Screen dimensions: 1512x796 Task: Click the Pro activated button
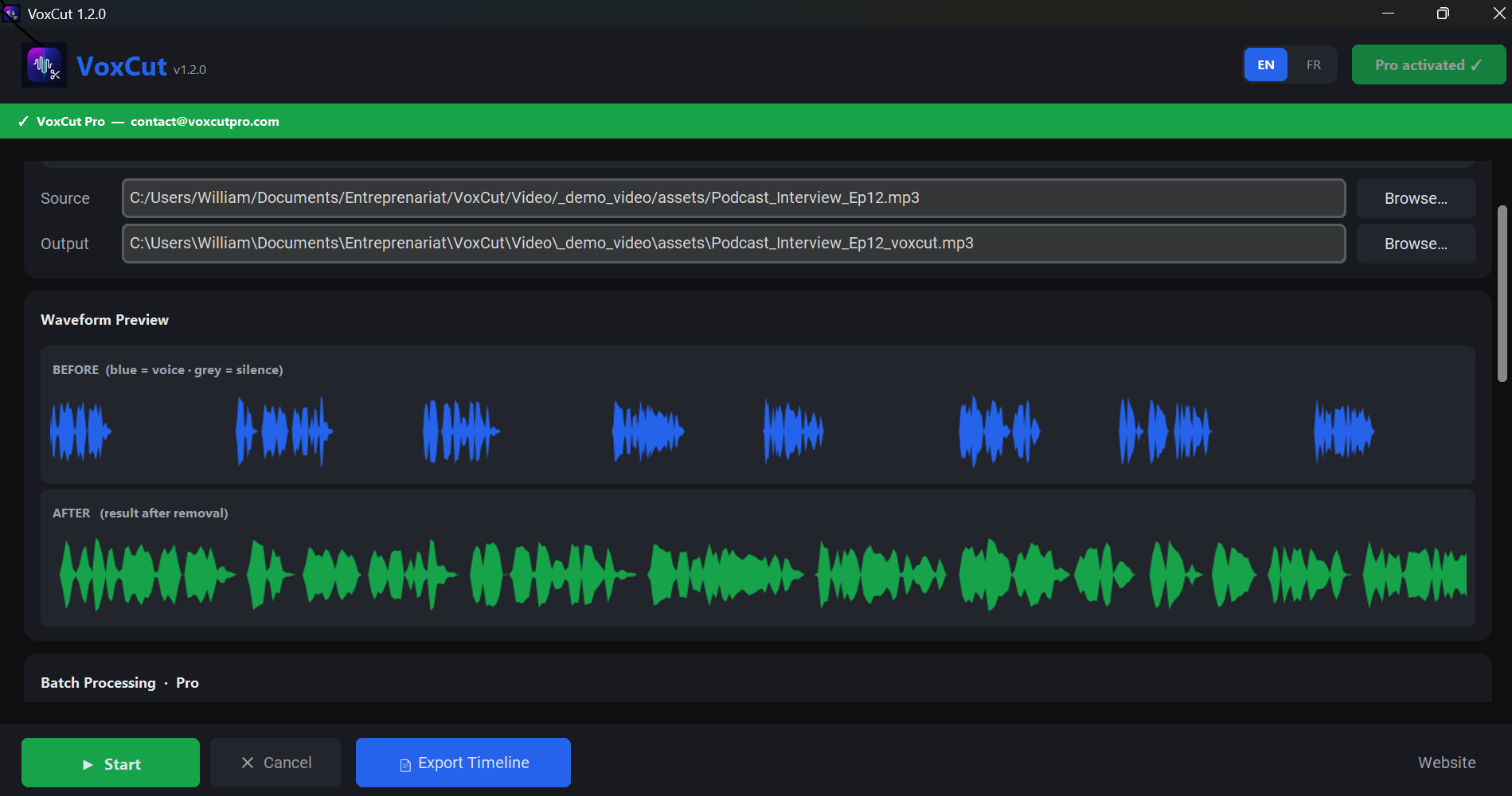1428,65
